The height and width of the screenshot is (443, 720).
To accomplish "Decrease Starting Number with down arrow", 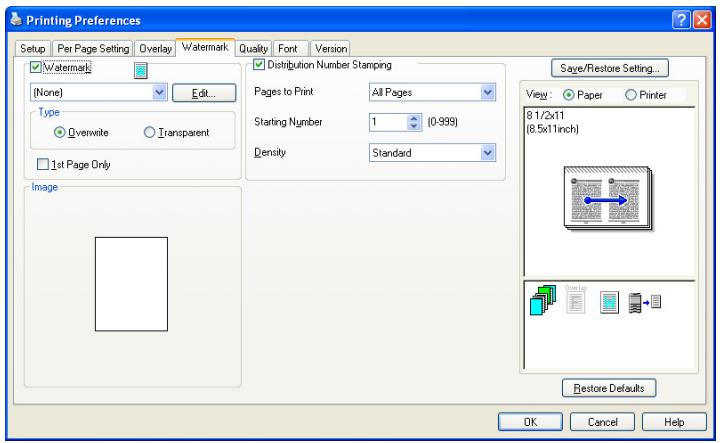I will [x=414, y=126].
